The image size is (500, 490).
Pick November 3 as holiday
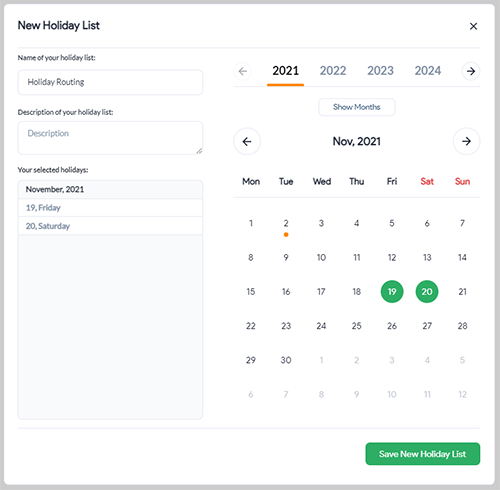click(321, 223)
